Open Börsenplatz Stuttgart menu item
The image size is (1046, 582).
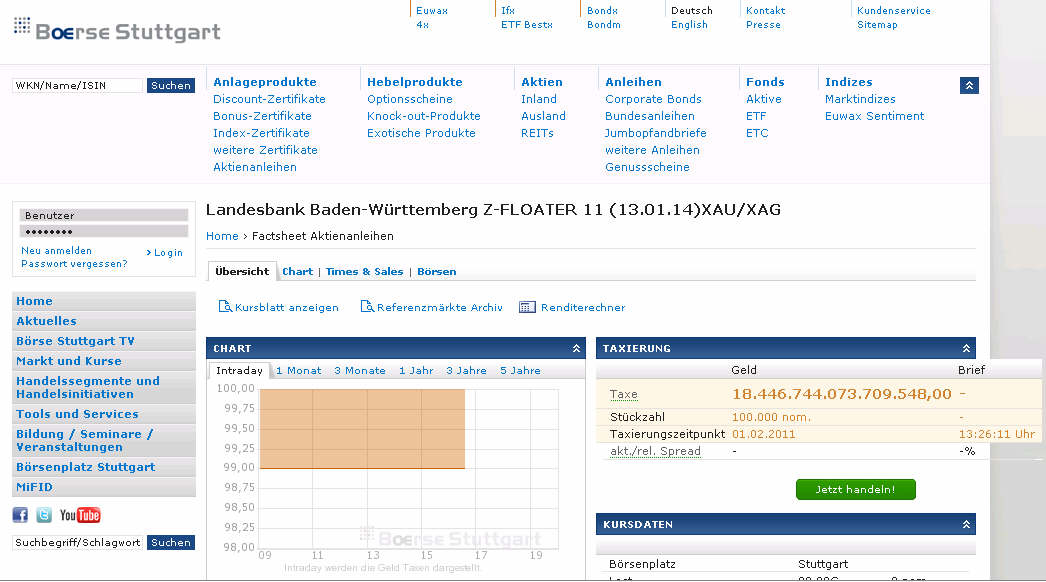point(104,467)
